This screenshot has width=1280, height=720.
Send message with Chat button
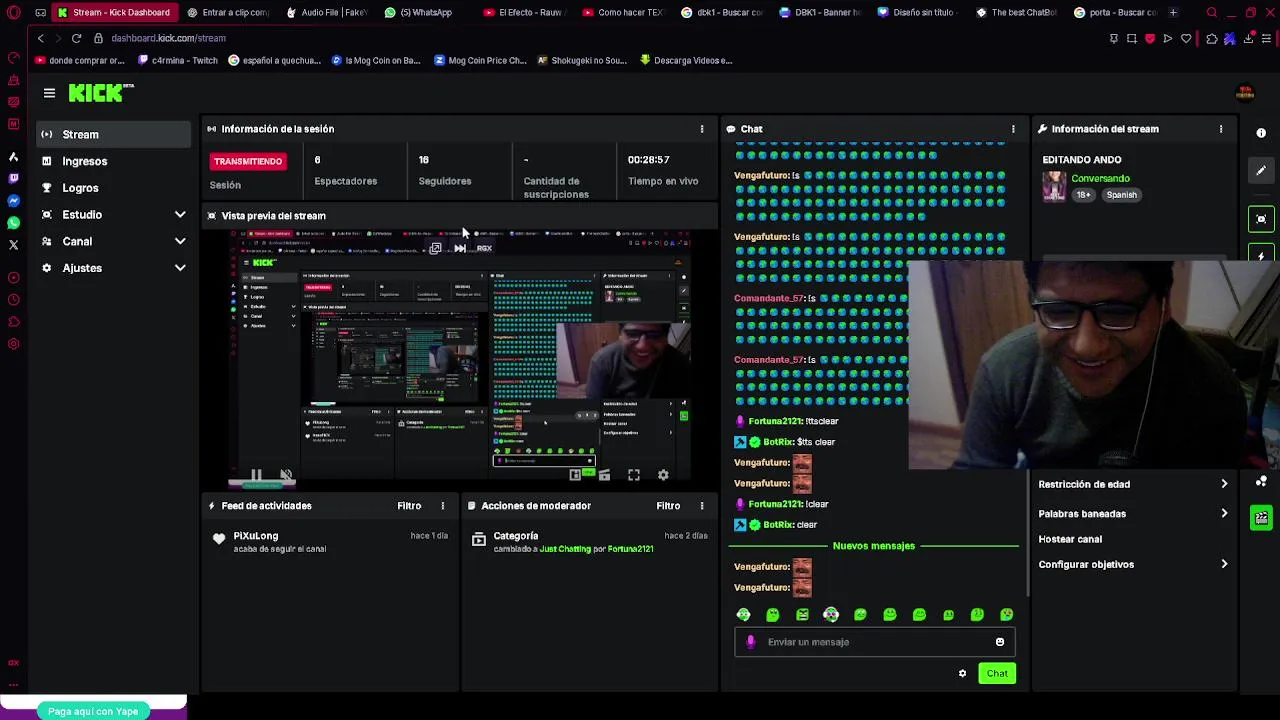(997, 673)
